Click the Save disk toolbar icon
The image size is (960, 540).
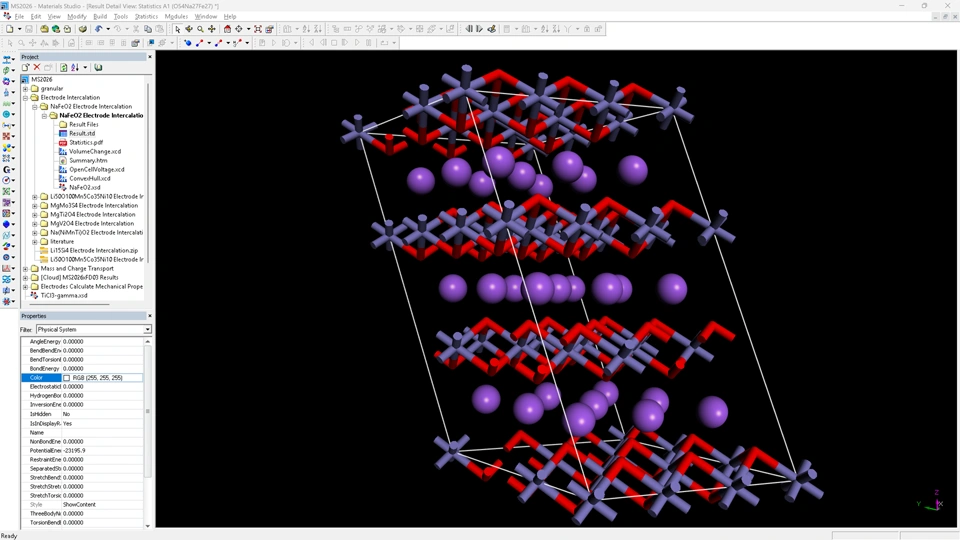[x=29, y=29]
